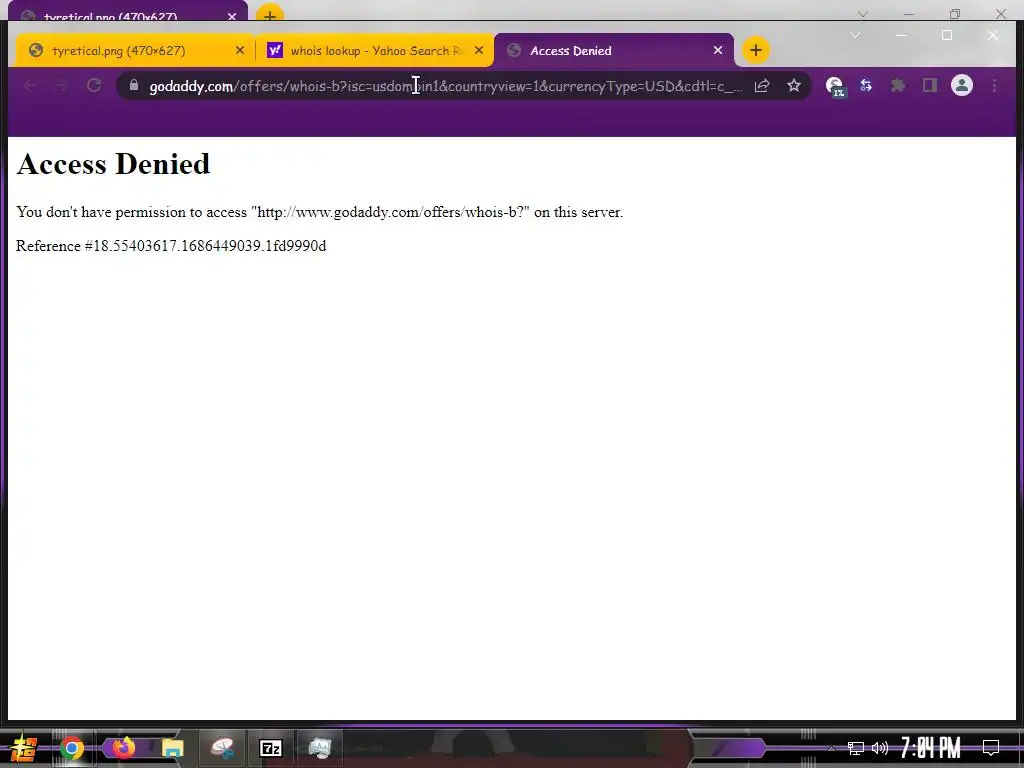Close the whois lookup Yahoo tab
This screenshot has height=768, width=1024.
pos(479,50)
